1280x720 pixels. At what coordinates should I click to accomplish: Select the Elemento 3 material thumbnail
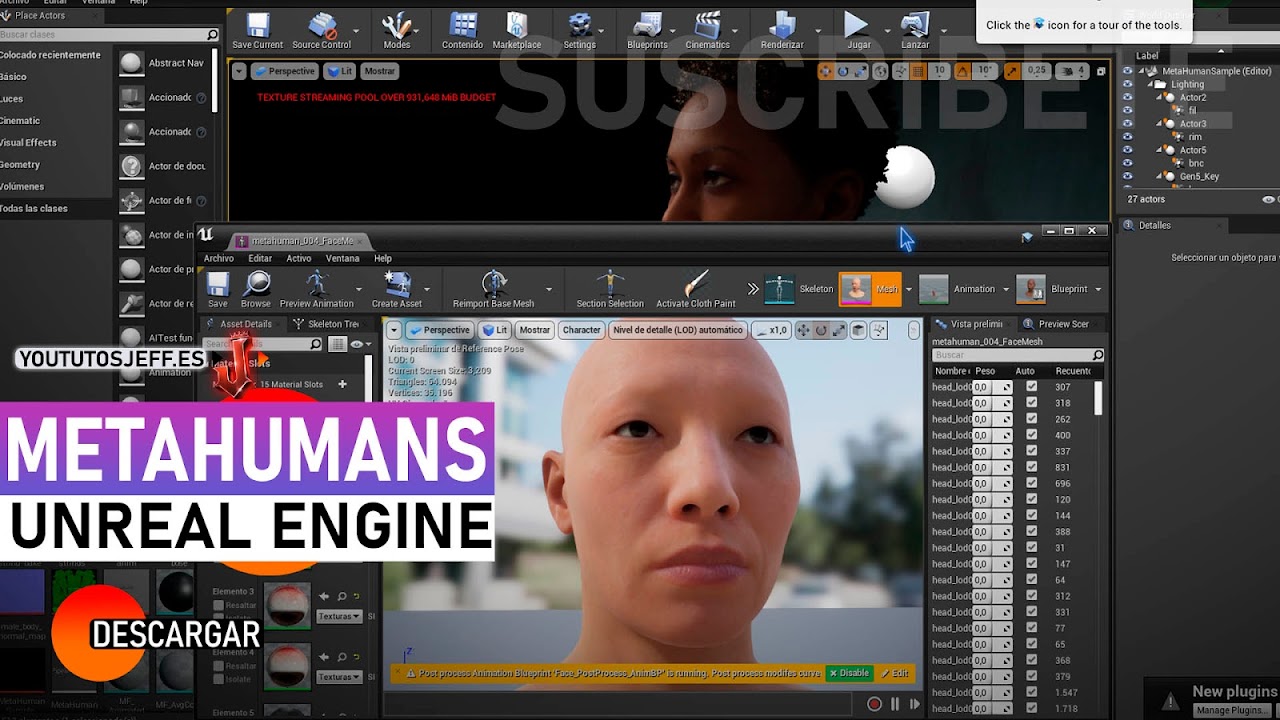pyautogui.click(x=288, y=606)
